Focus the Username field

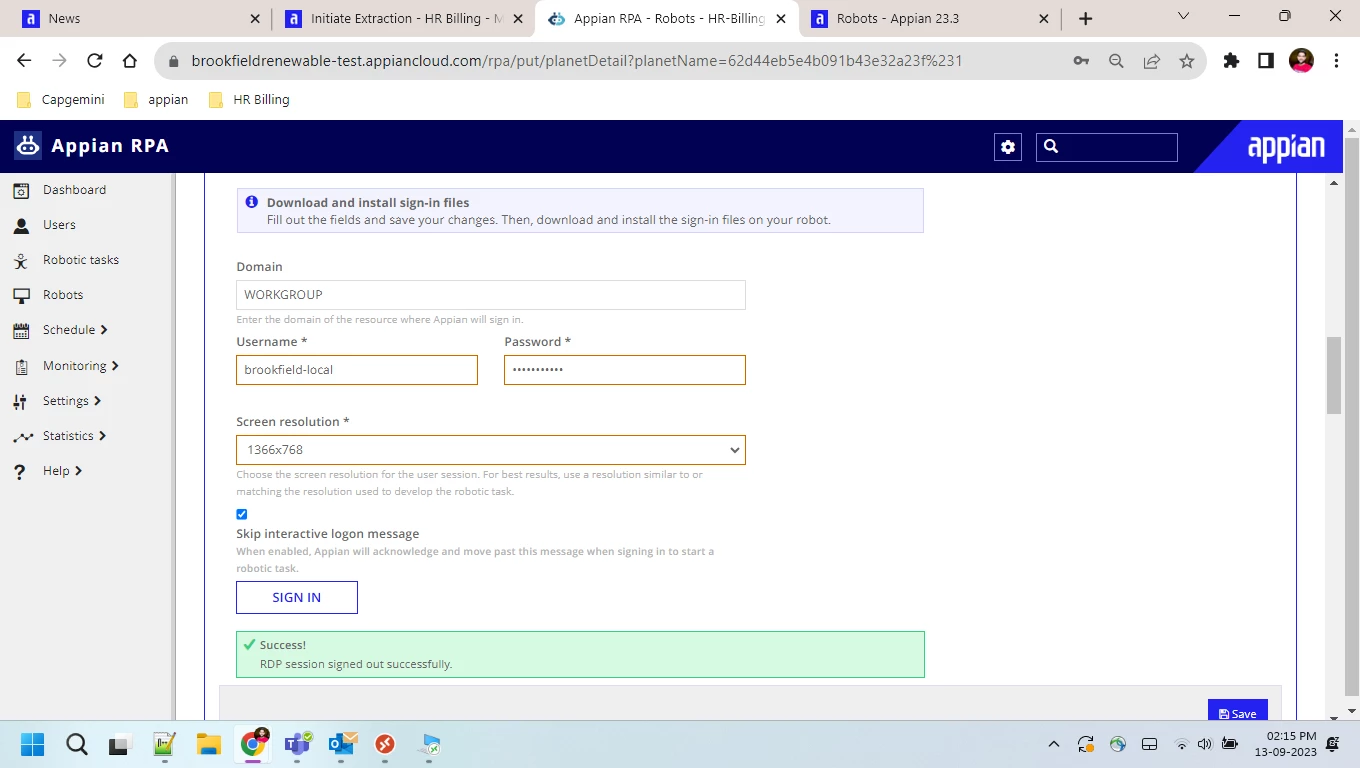[357, 370]
